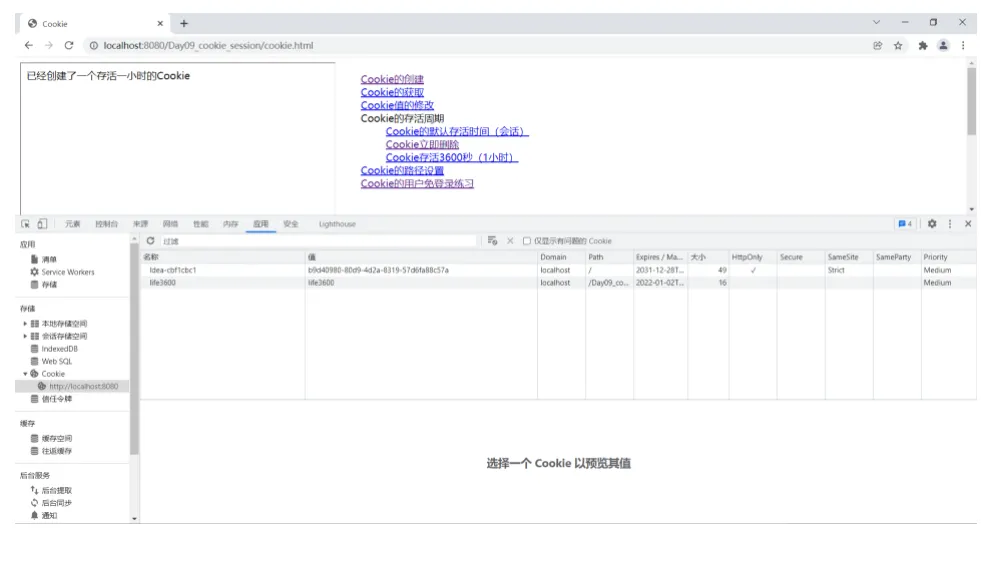The width and height of the screenshot is (981, 568).
Task: Close the Cookie browser tab
Action: [x=160, y=24]
